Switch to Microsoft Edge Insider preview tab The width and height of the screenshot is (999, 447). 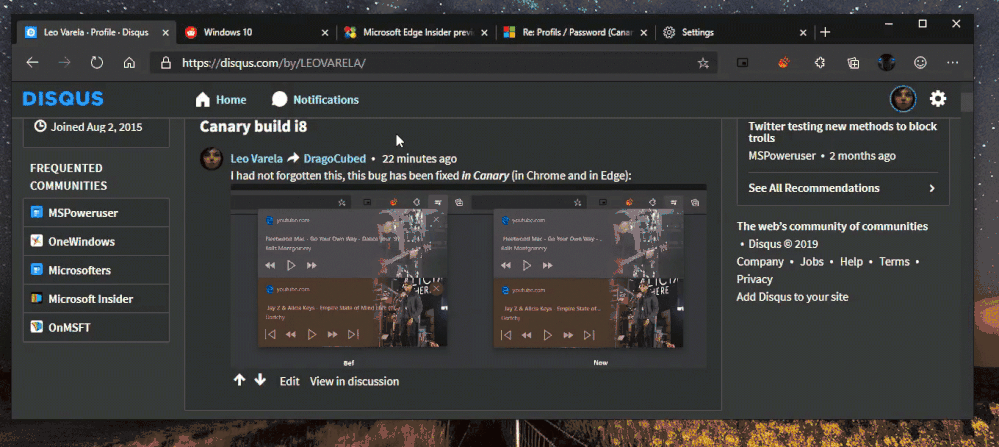point(417,32)
